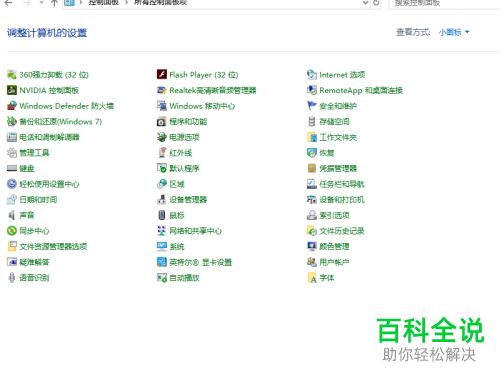Go back with the Back arrow
The width and height of the screenshot is (500, 375).
click(x=9, y=3)
